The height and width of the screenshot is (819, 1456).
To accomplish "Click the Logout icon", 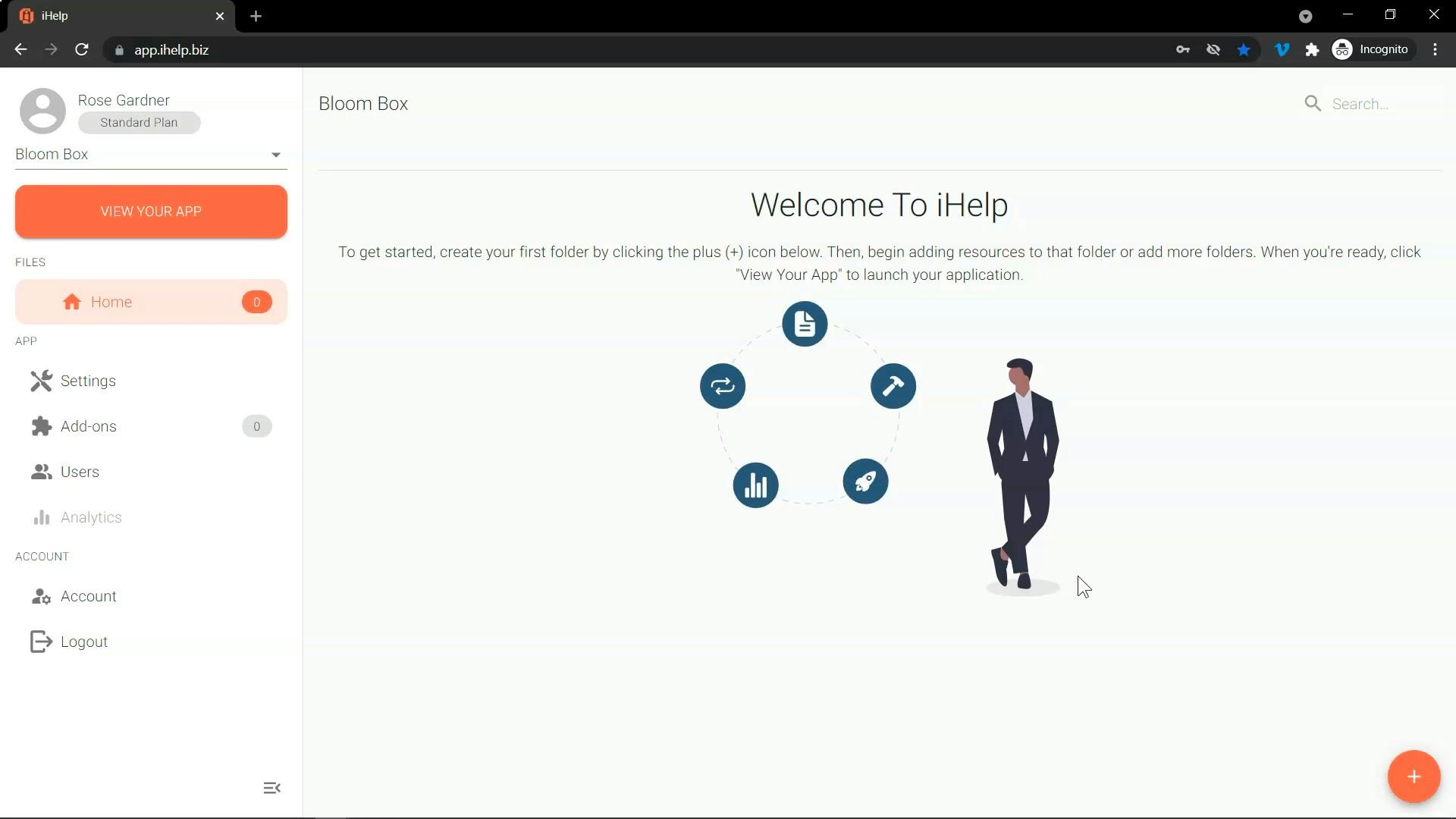I will [x=40, y=641].
